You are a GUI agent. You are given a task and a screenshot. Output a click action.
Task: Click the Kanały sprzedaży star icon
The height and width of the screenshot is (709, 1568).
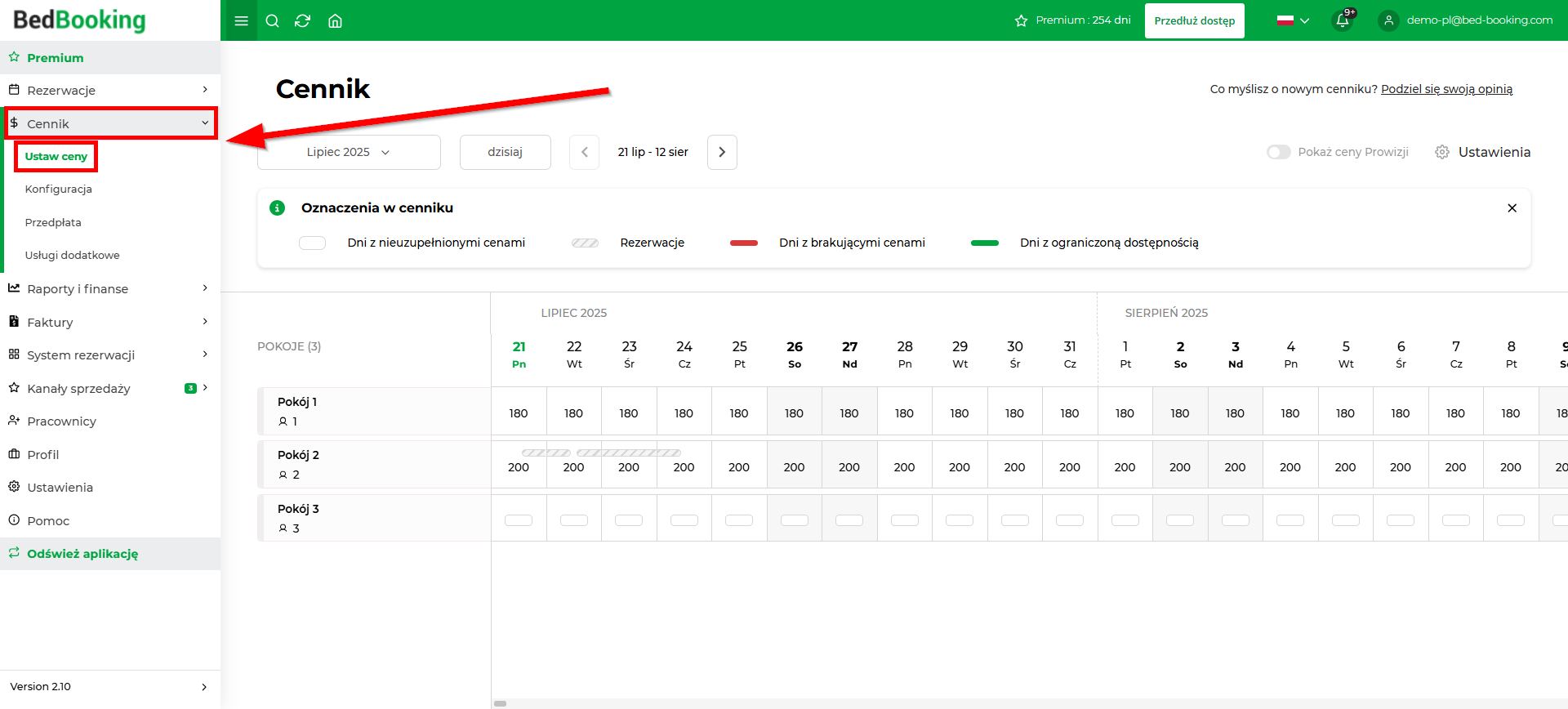click(14, 388)
